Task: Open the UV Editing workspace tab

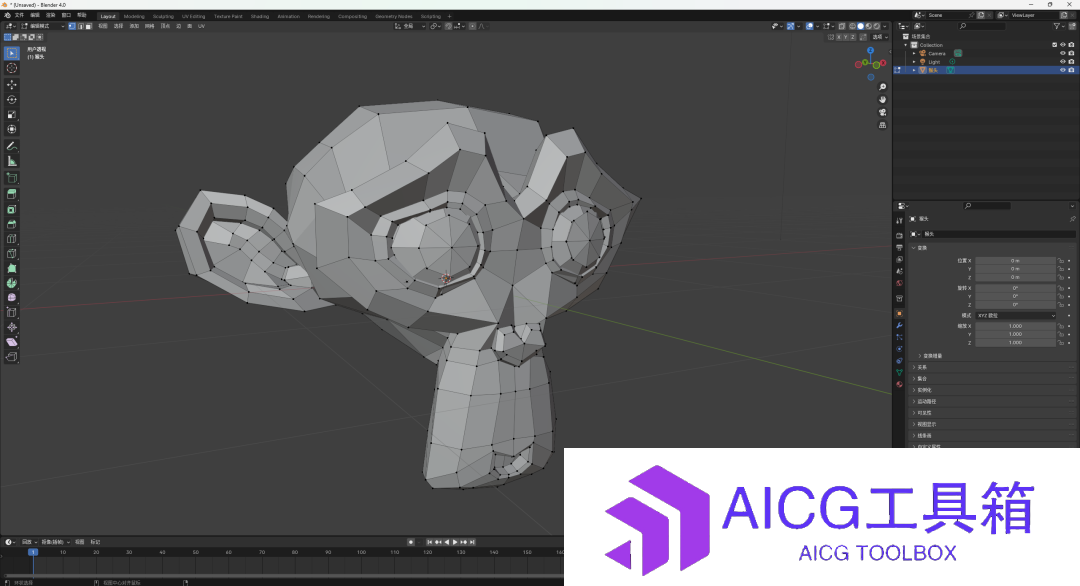Action: [x=194, y=17]
